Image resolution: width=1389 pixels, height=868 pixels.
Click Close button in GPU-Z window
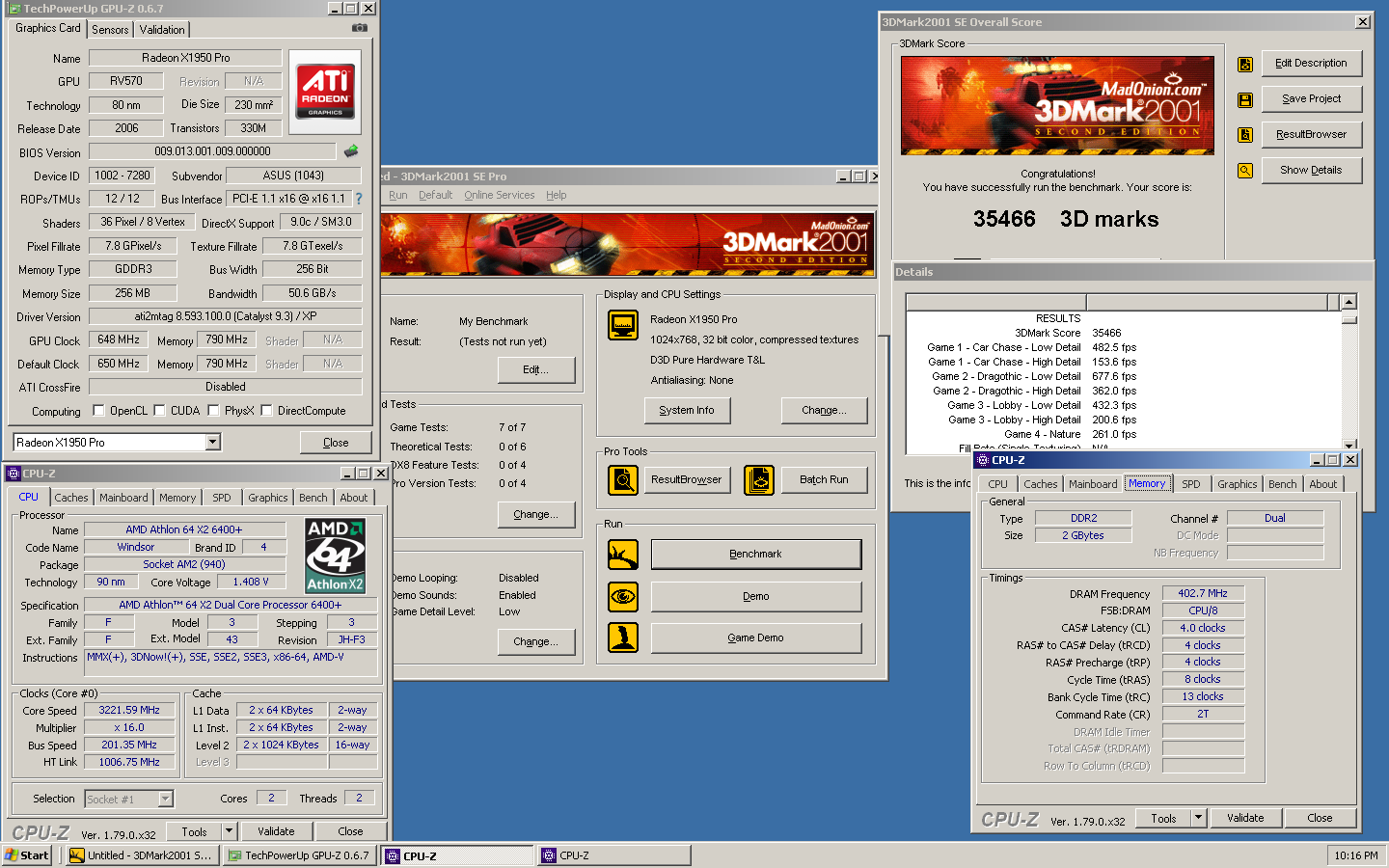tap(336, 443)
